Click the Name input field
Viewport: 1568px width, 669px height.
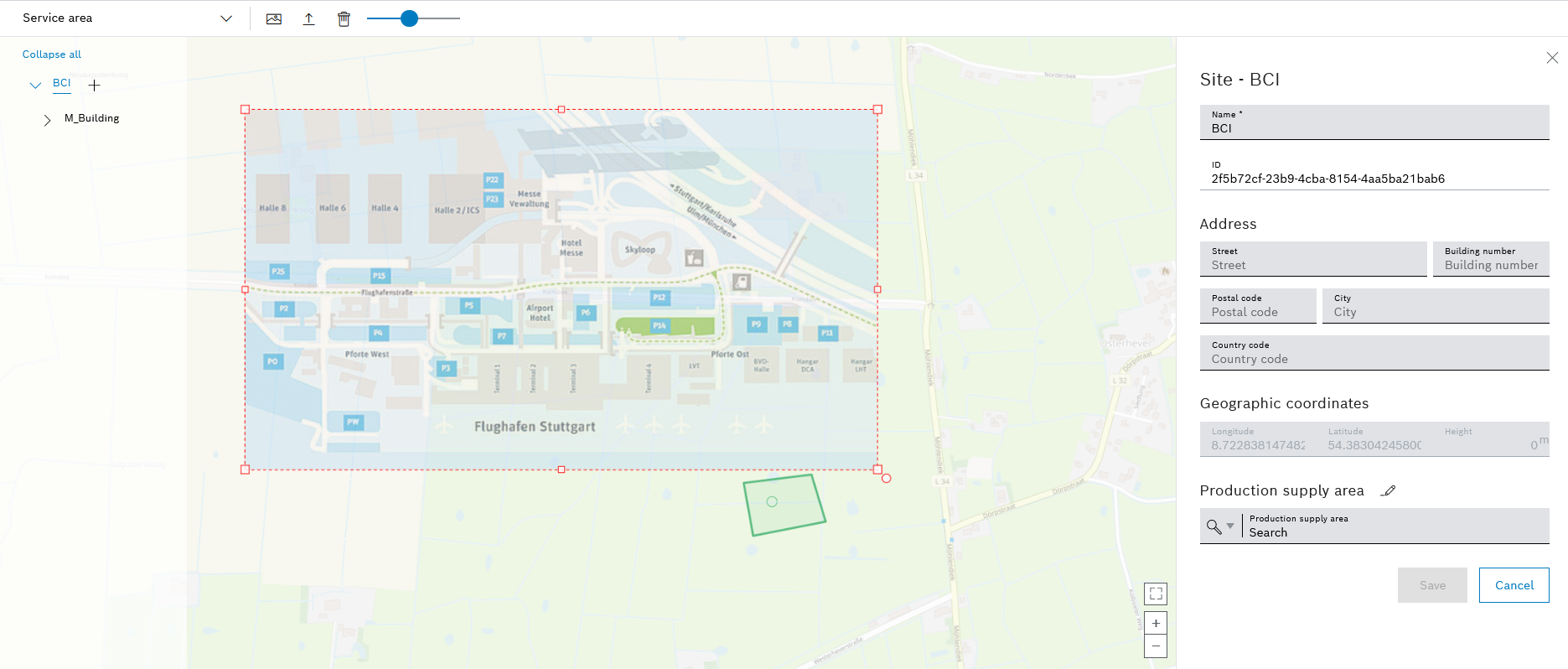1374,122
